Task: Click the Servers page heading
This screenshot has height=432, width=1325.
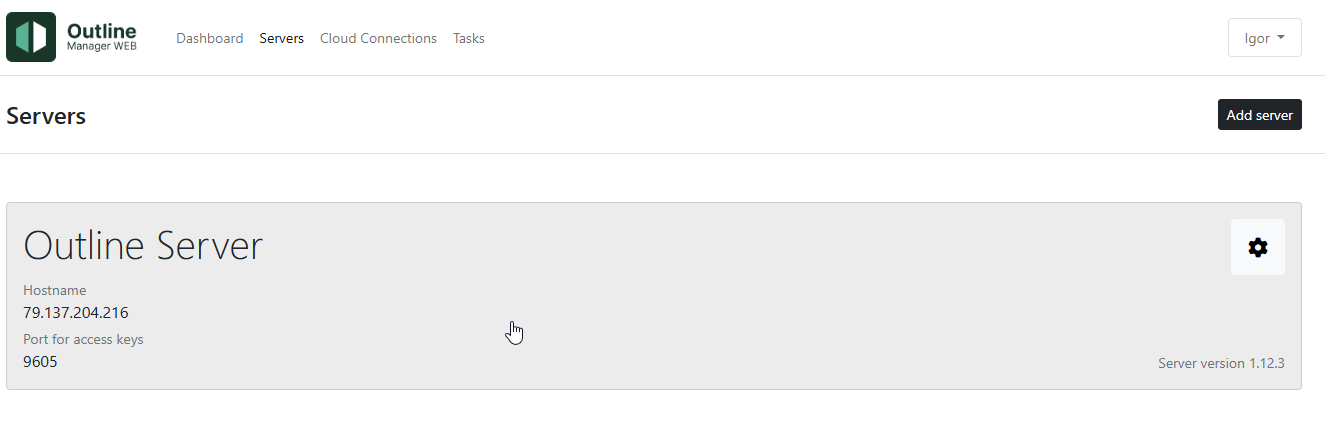Action: pyautogui.click(x=46, y=116)
